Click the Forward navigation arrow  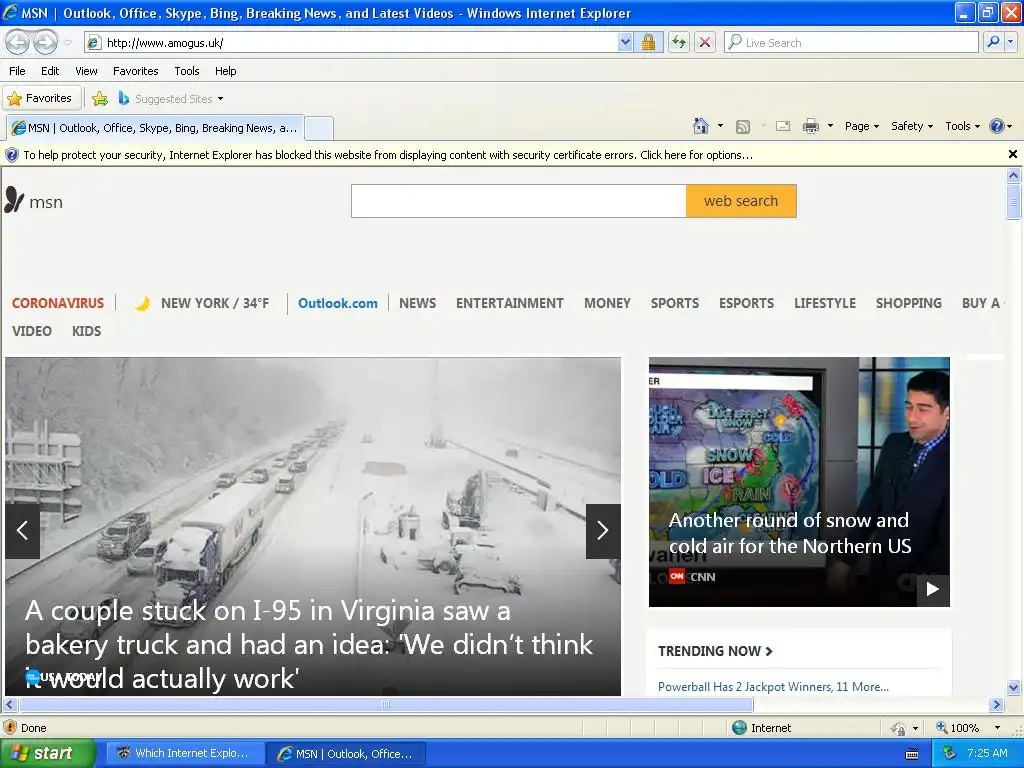pyautogui.click(x=45, y=42)
